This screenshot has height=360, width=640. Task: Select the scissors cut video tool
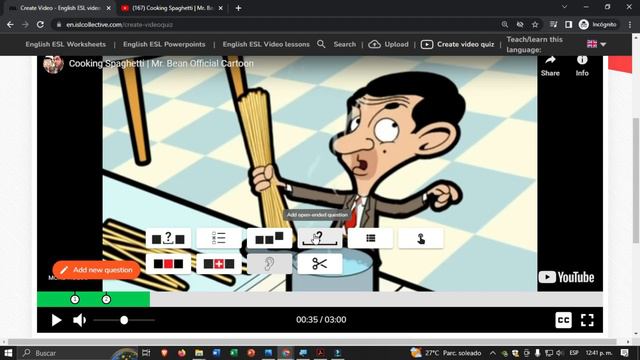(320, 264)
